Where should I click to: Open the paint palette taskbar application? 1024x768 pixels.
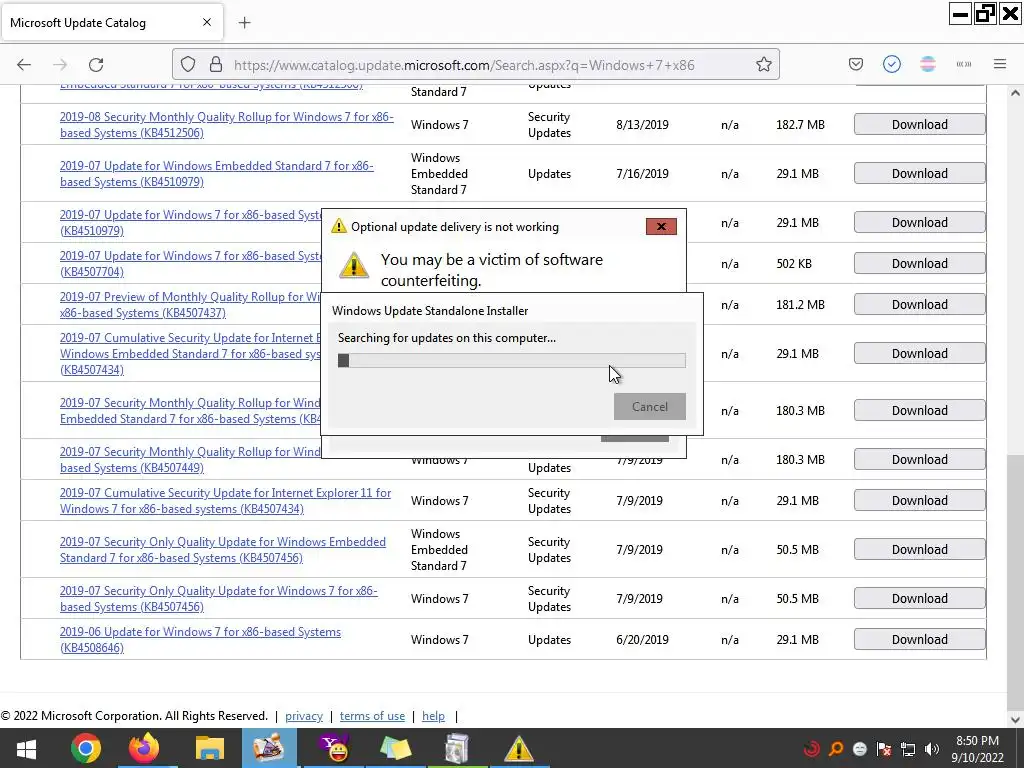click(269, 748)
